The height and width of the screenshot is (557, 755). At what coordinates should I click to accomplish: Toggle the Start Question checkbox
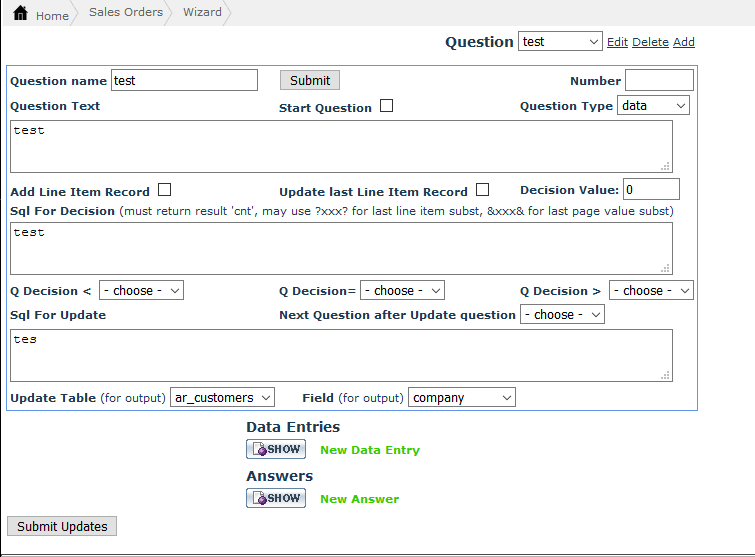coord(386,106)
